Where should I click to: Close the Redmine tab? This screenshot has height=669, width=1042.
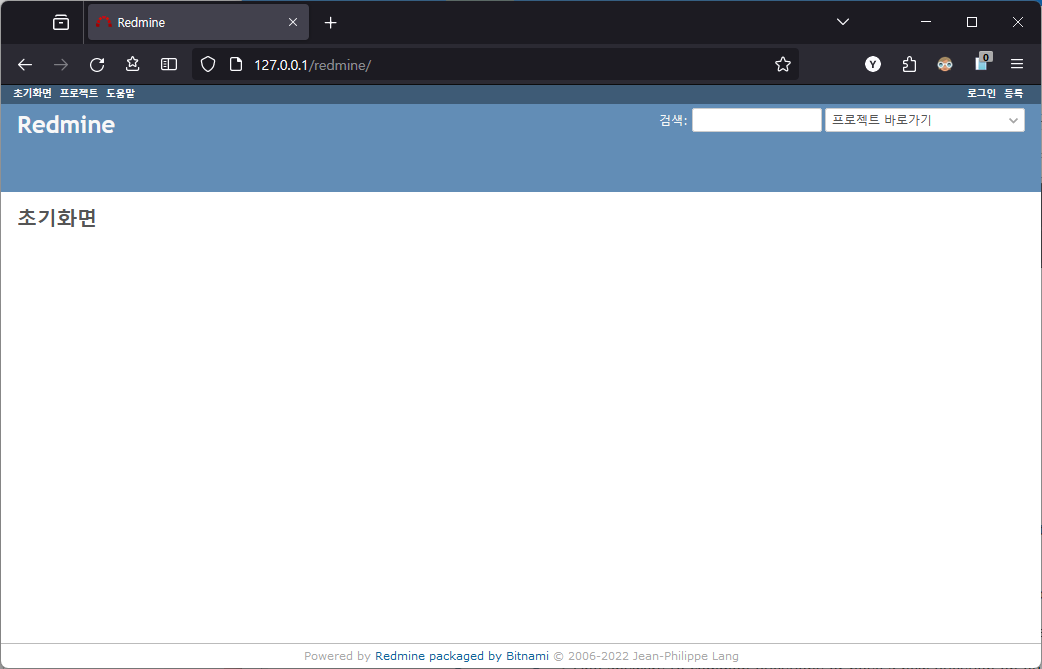[292, 23]
